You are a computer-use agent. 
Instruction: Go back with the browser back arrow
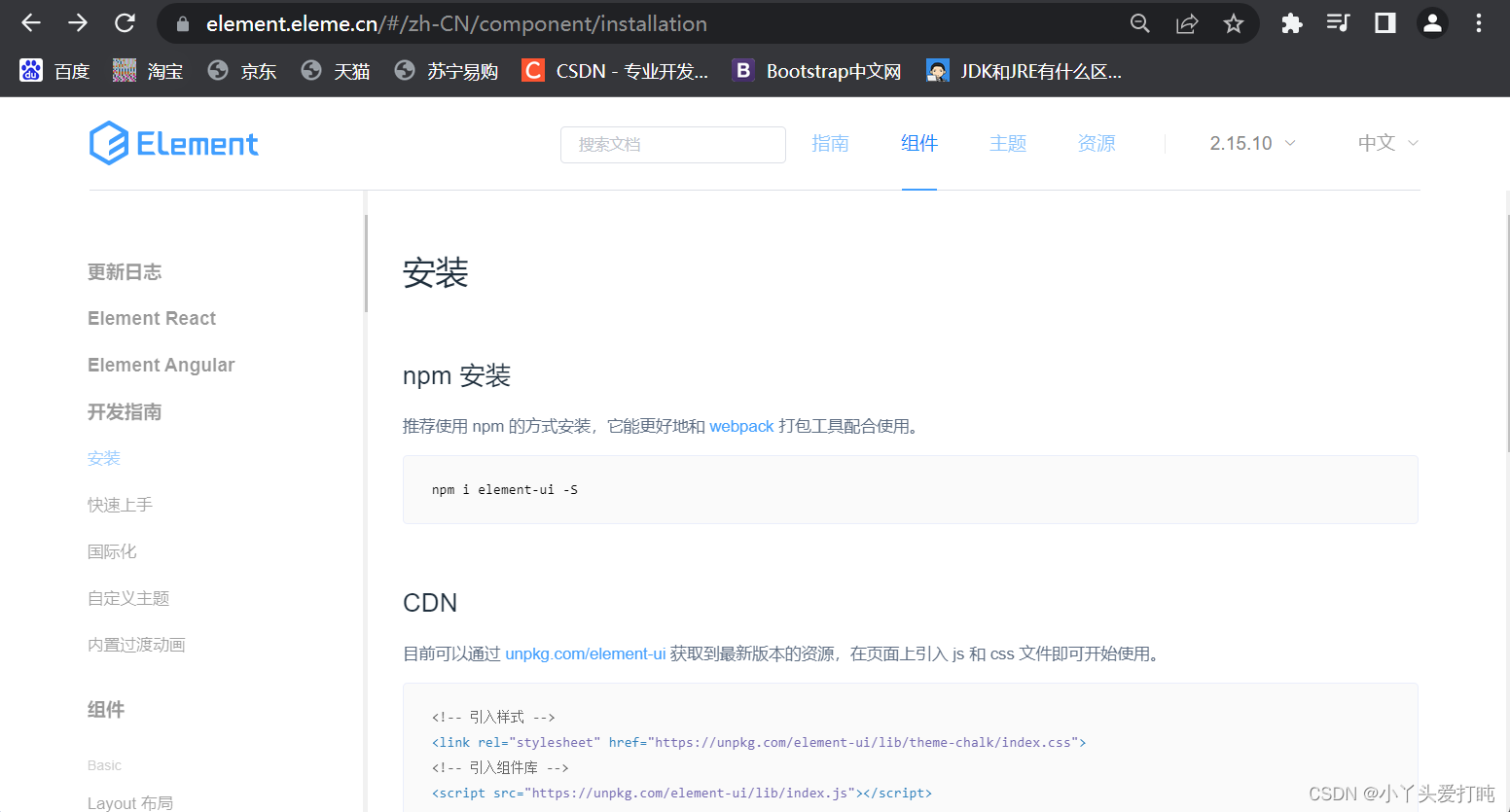point(31,23)
